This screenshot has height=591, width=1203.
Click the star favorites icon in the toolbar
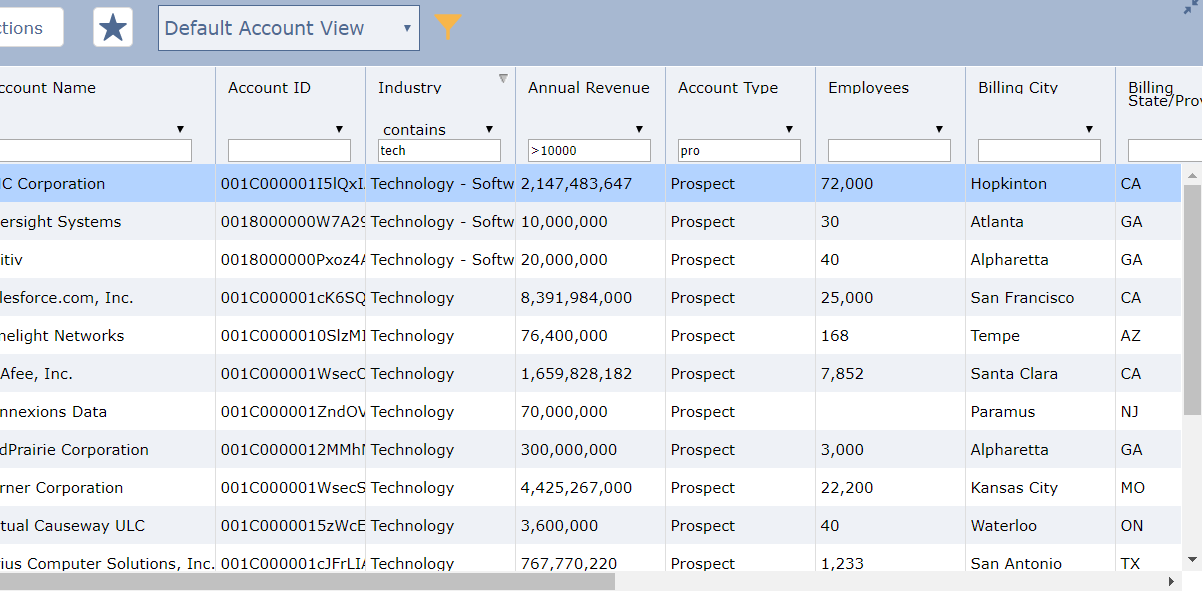(112, 27)
